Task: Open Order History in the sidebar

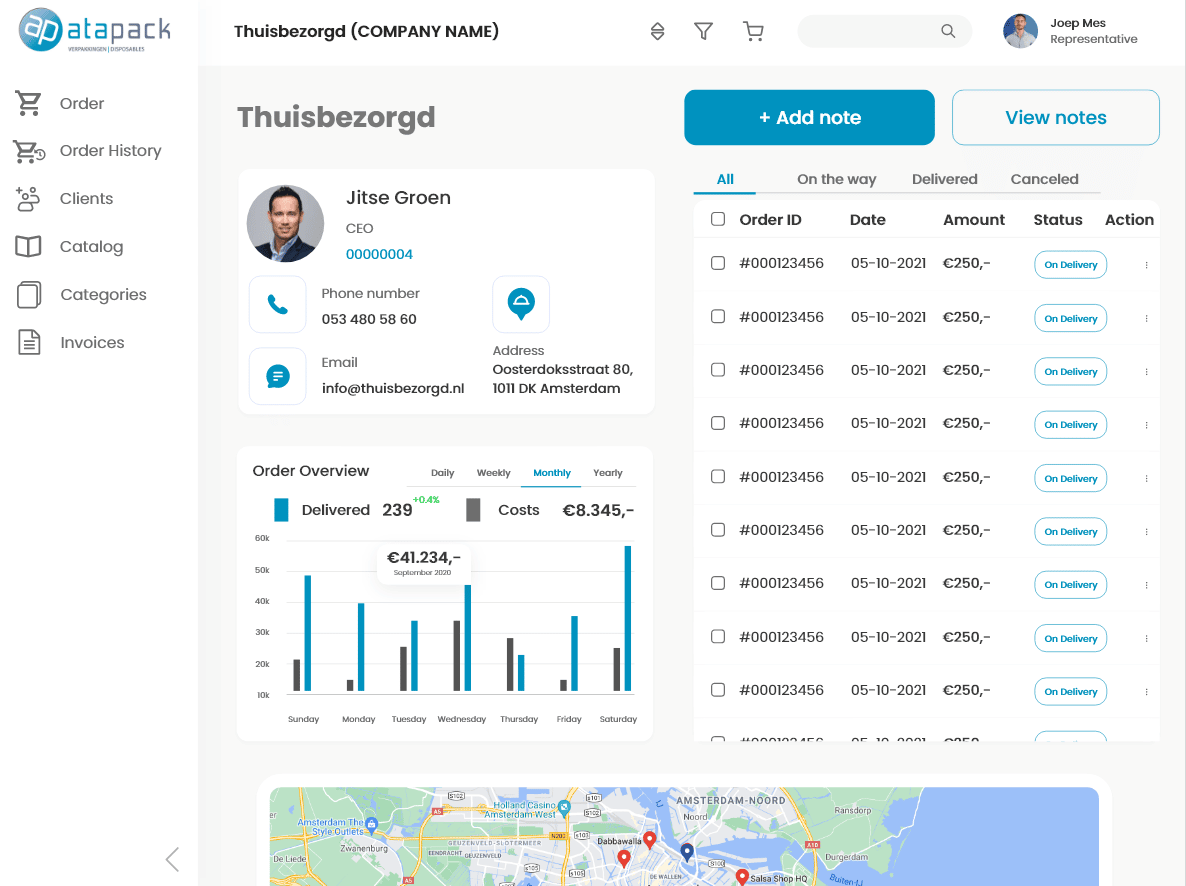Action: point(110,151)
